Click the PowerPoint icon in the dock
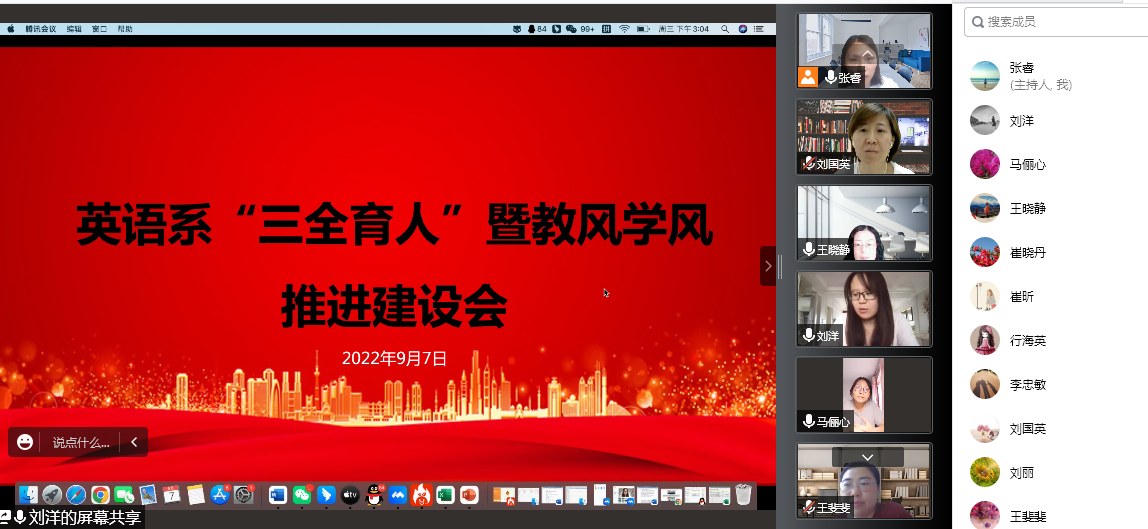This screenshot has width=1148, height=529. [469, 495]
